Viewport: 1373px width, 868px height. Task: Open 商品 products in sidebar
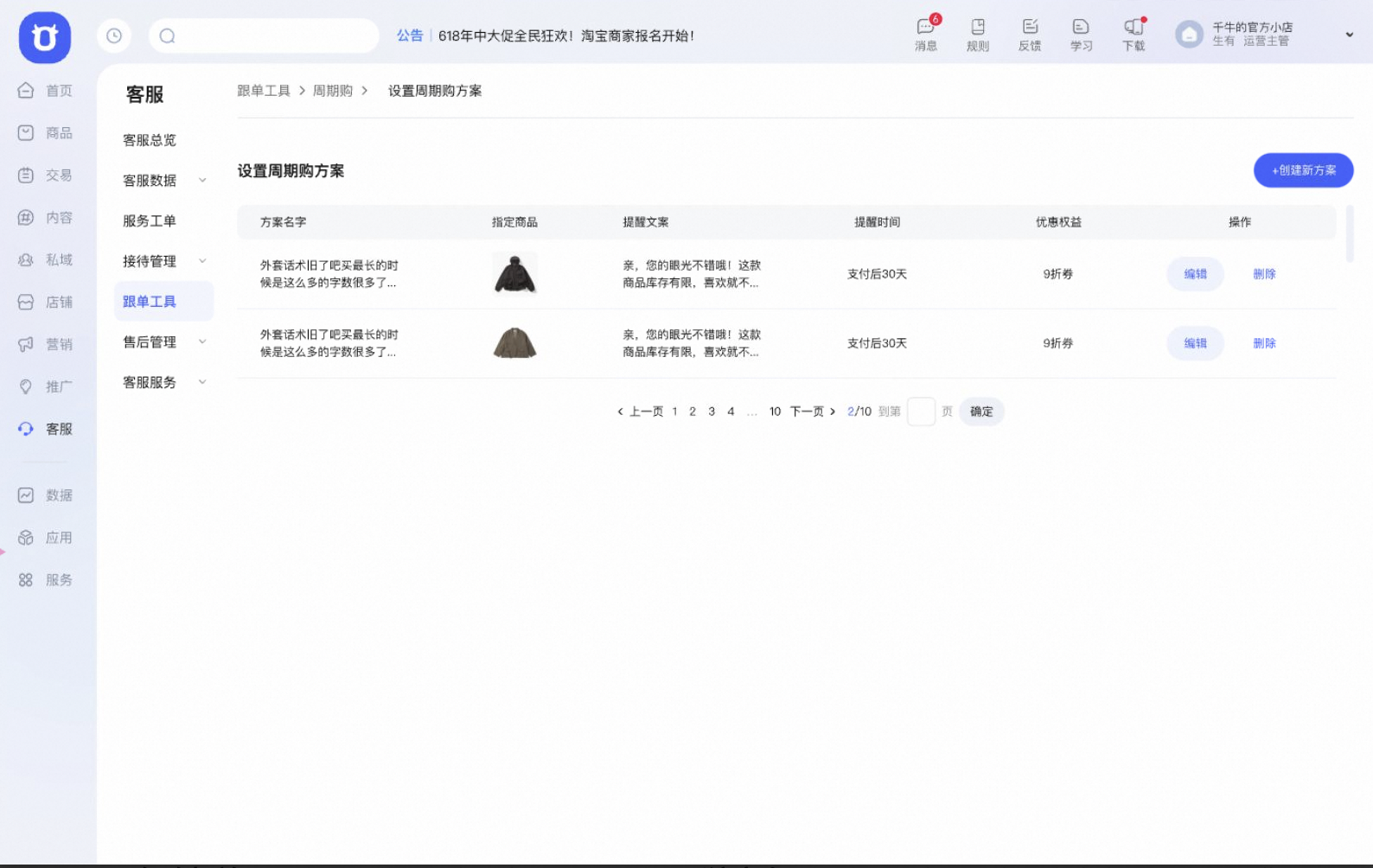click(x=45, y=132)
